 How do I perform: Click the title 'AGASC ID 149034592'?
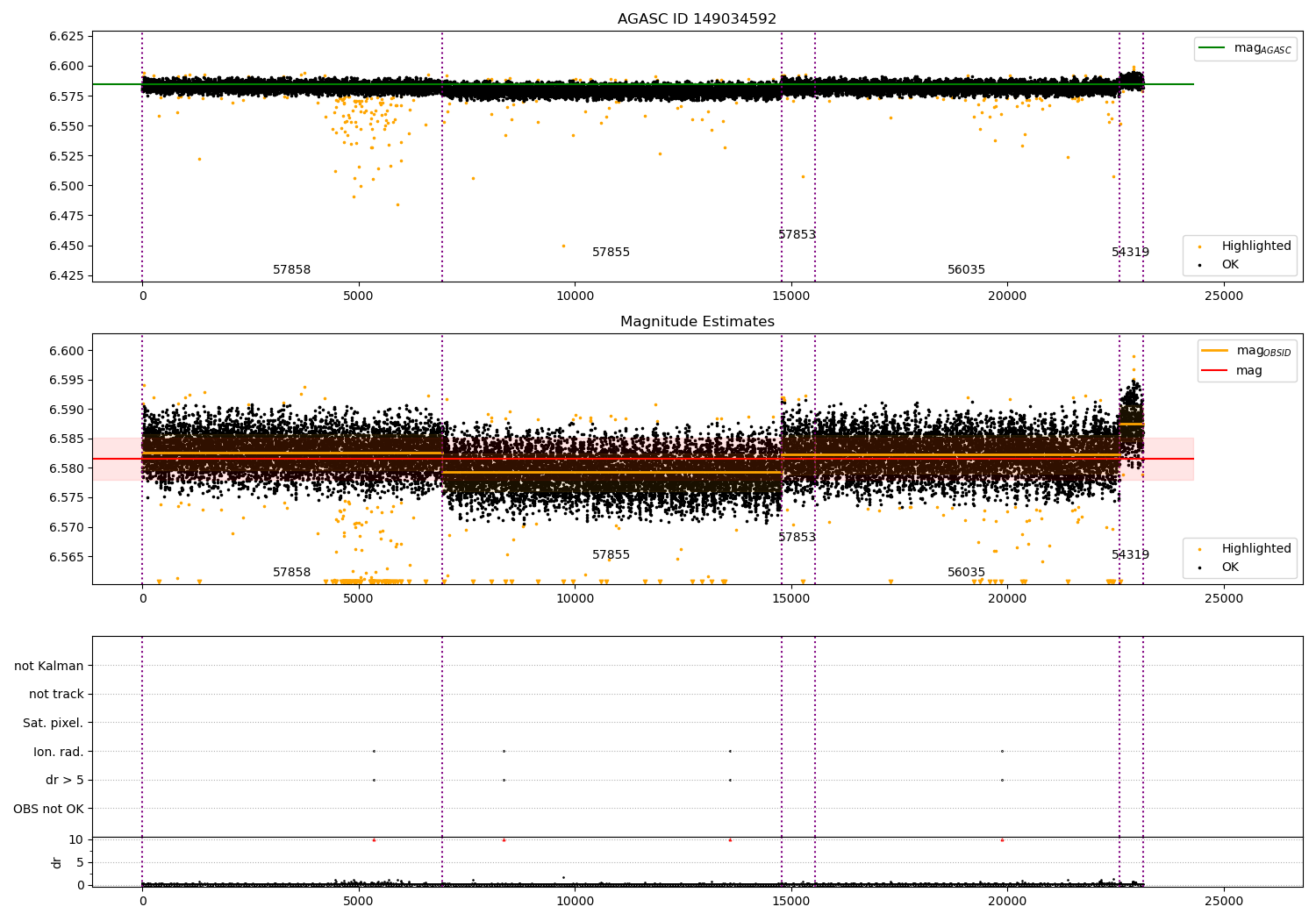(x=697, y=19)
